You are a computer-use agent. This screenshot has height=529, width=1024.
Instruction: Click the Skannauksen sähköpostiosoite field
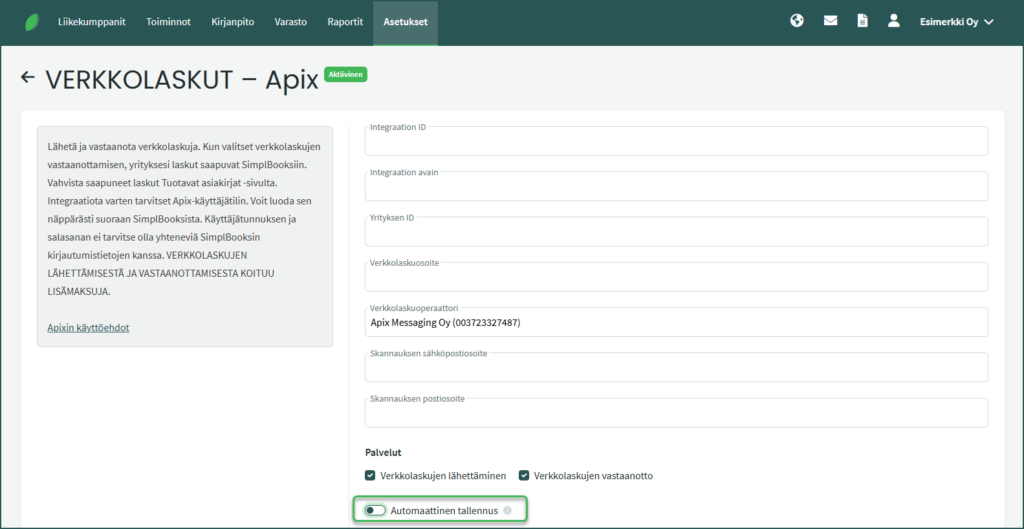coord(676,368)
